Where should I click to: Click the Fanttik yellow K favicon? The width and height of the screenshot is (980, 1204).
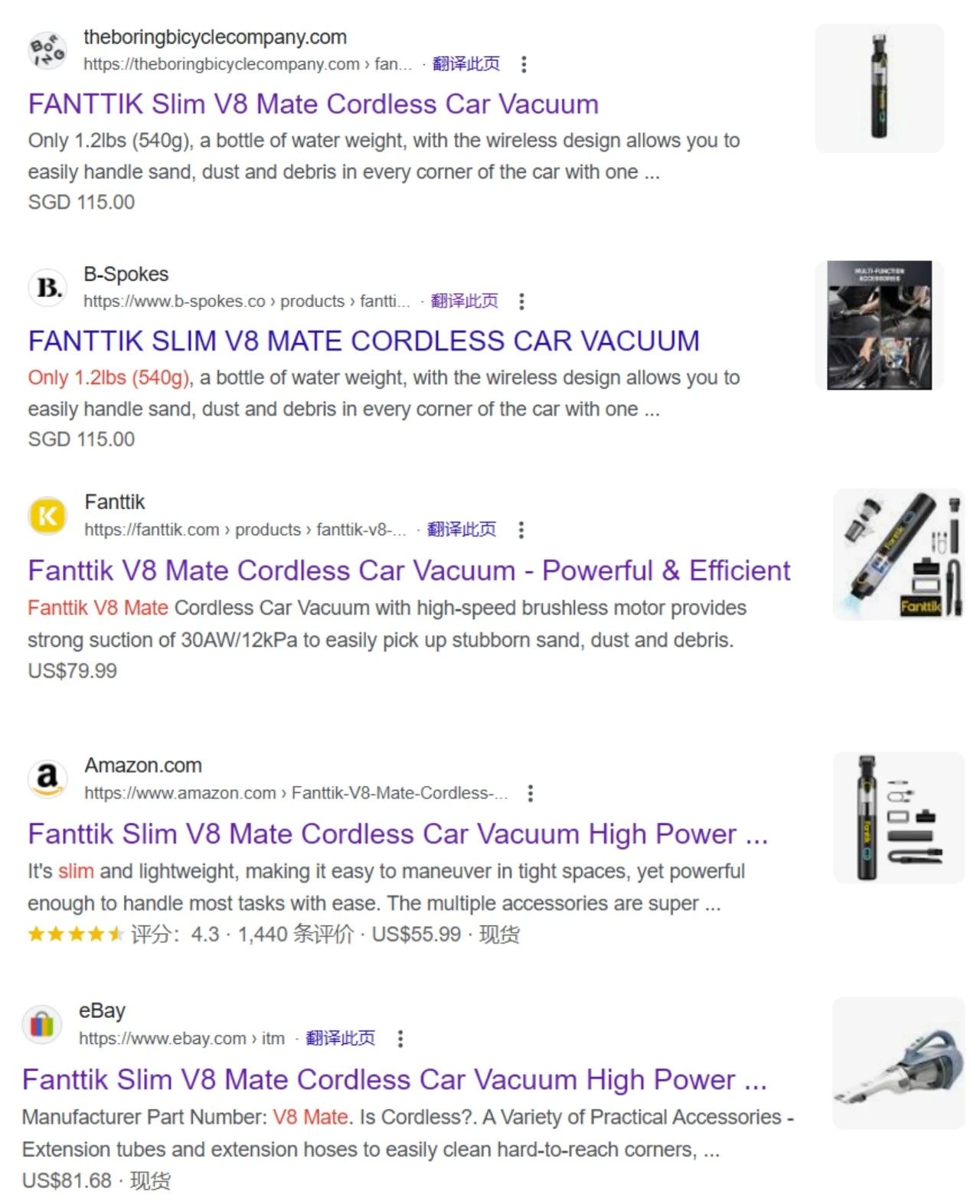47,516
